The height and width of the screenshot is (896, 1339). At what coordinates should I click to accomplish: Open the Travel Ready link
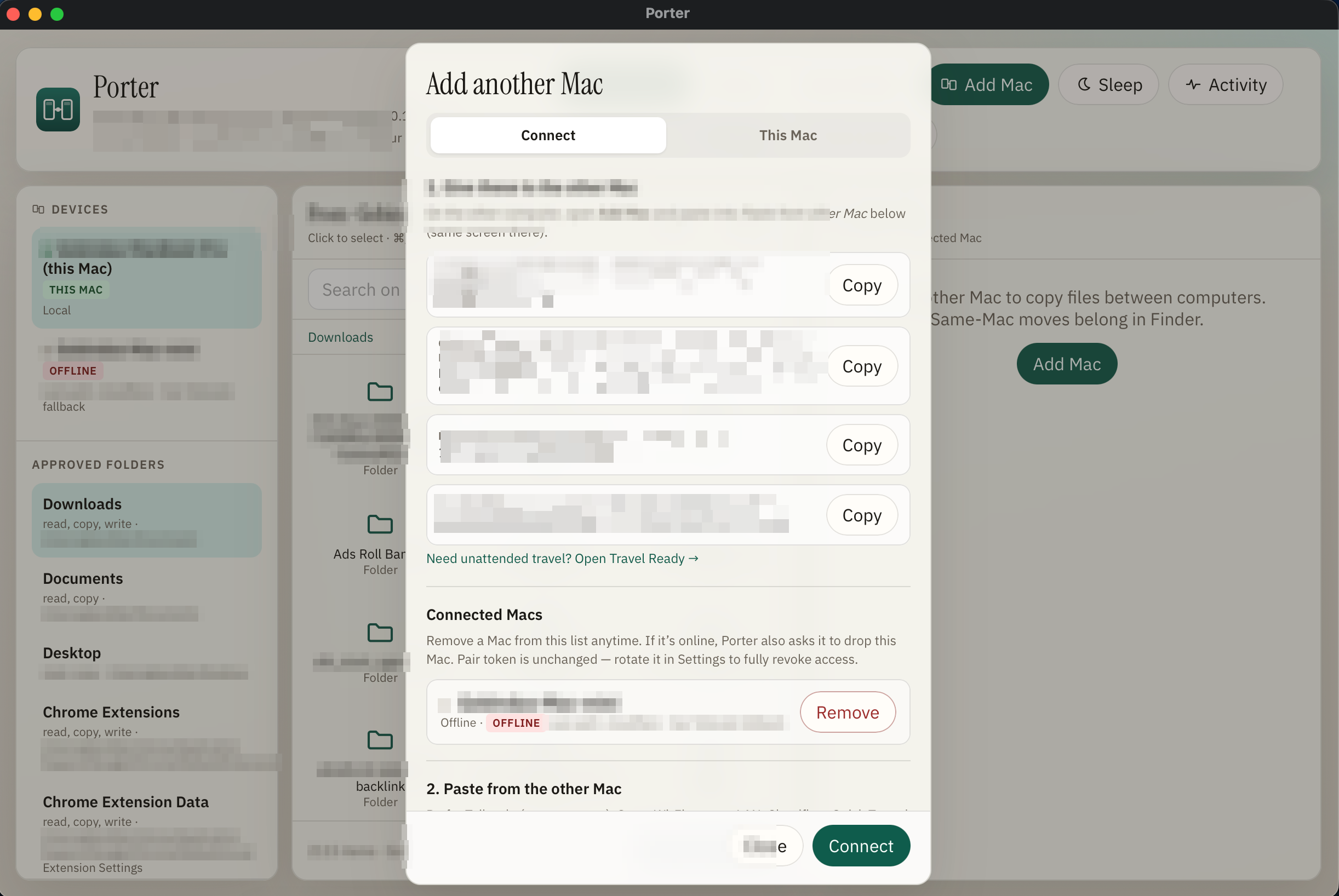(562, 558)
